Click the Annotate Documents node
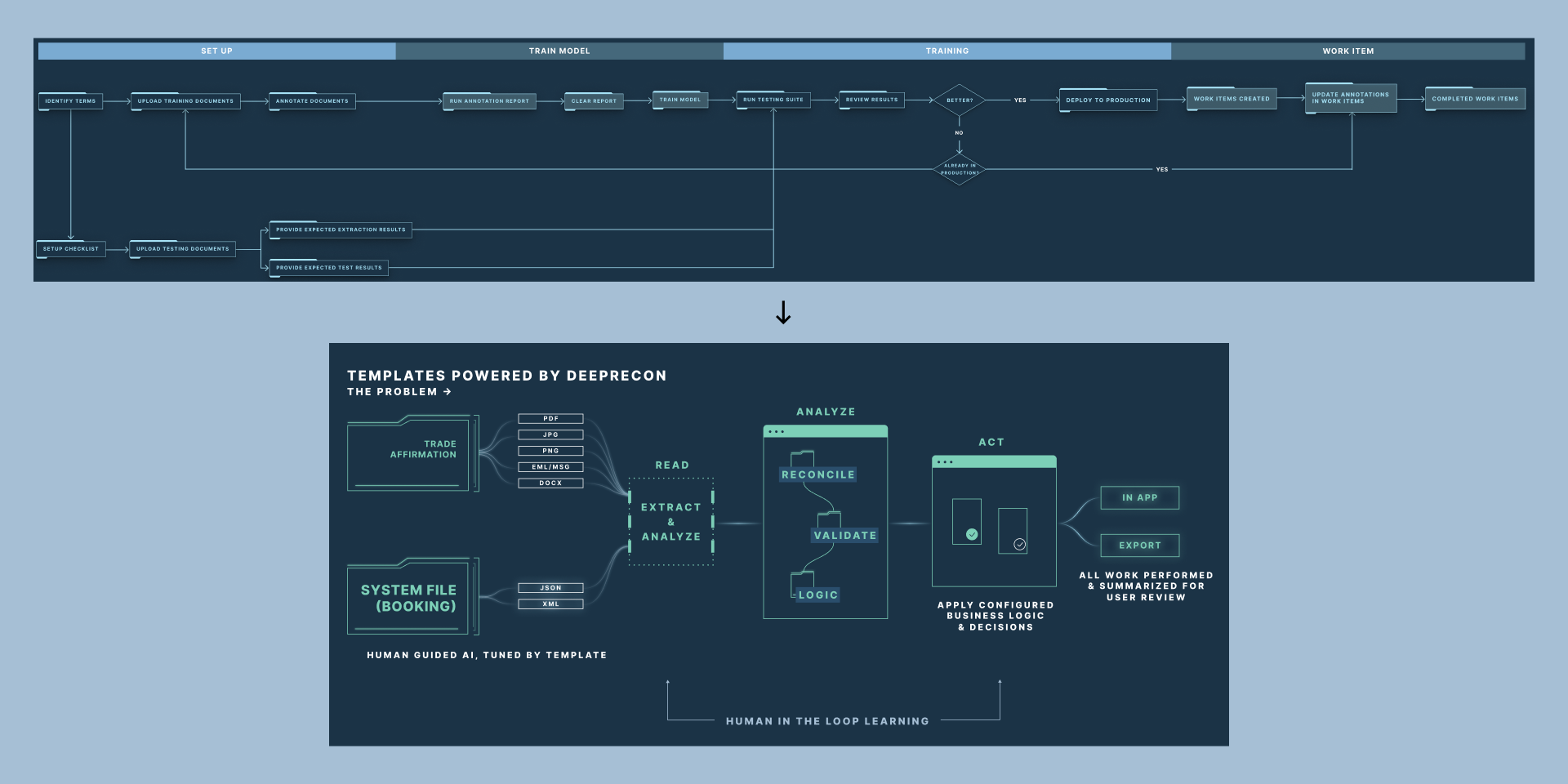Image resolution: width=1568 pixels, height=784 pixels. pos(312,101)
